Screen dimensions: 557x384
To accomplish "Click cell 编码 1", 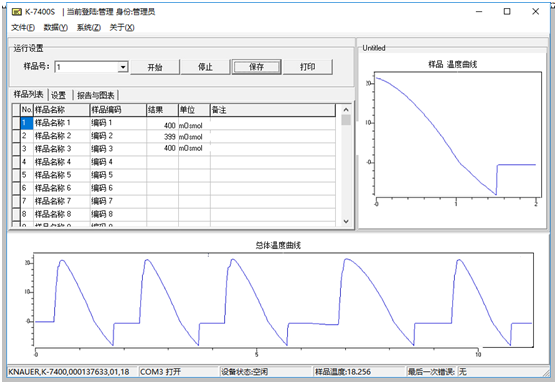I will click(118, 123).
